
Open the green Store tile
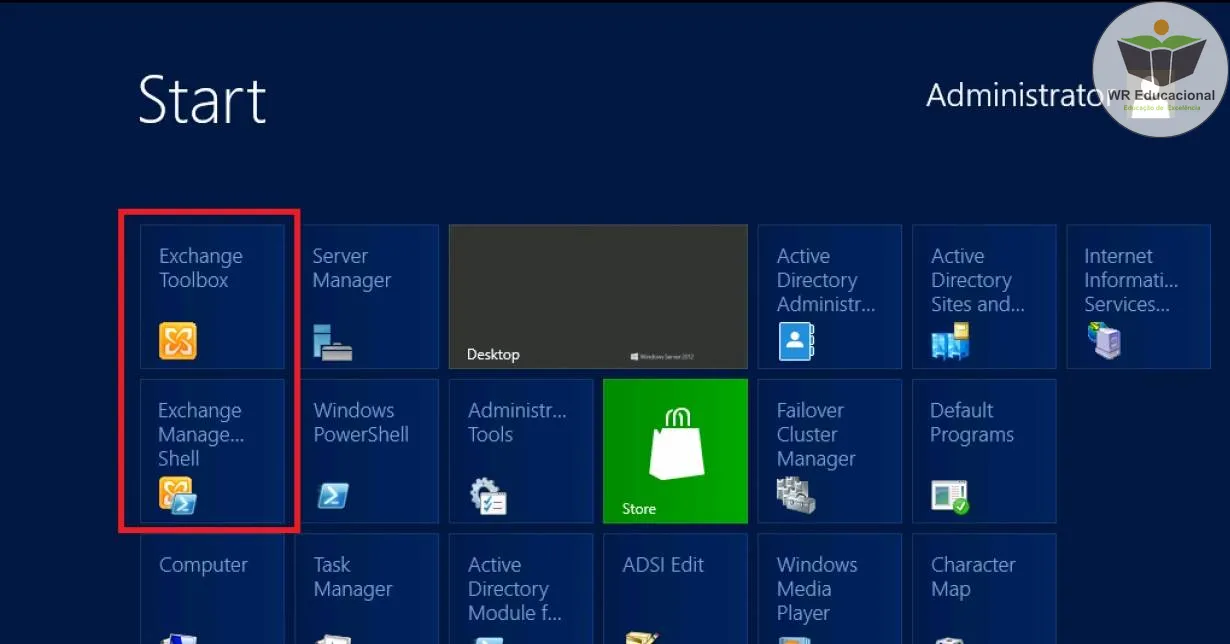[675, 450]
